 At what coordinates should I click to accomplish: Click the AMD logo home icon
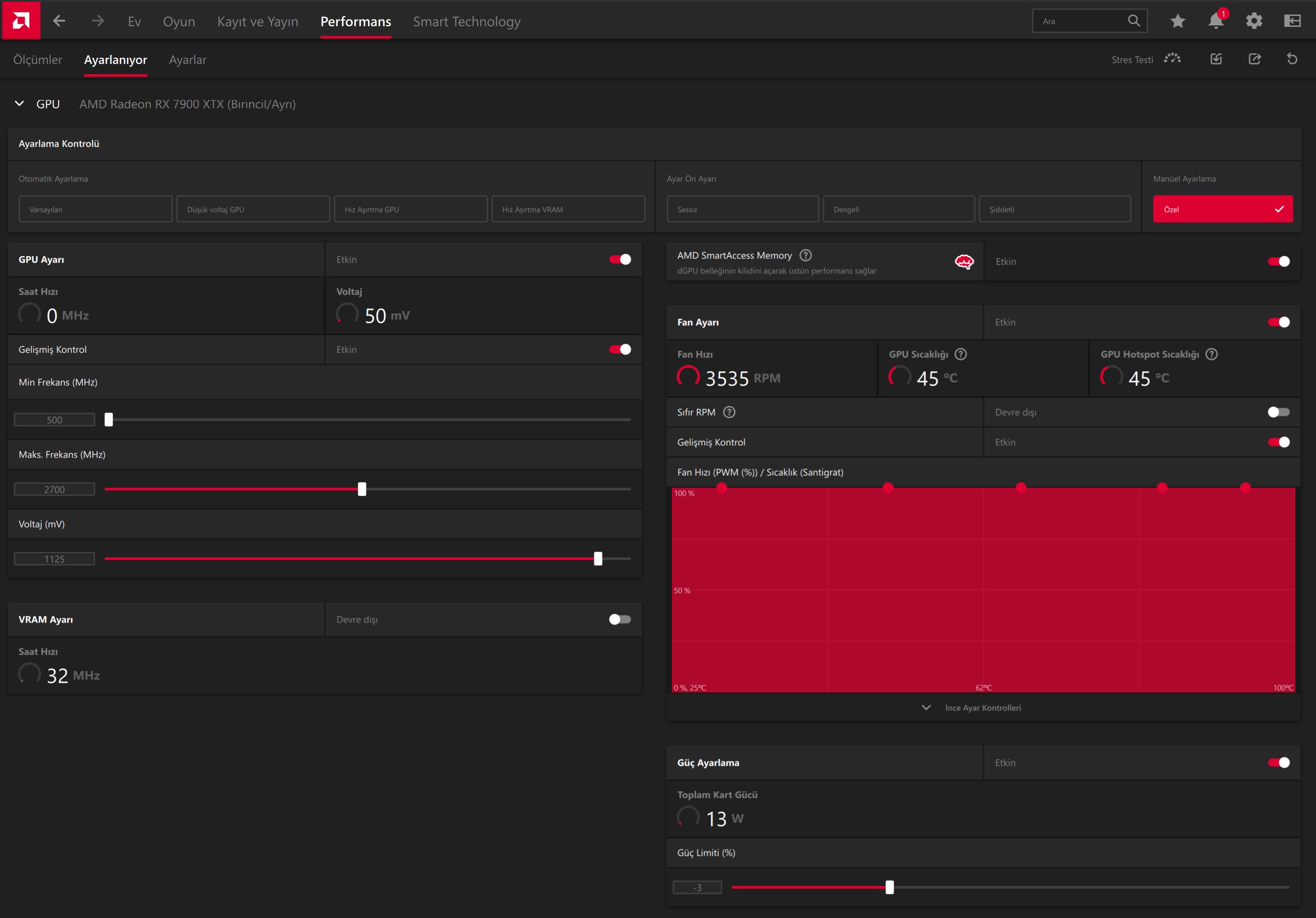click(20, 20)
